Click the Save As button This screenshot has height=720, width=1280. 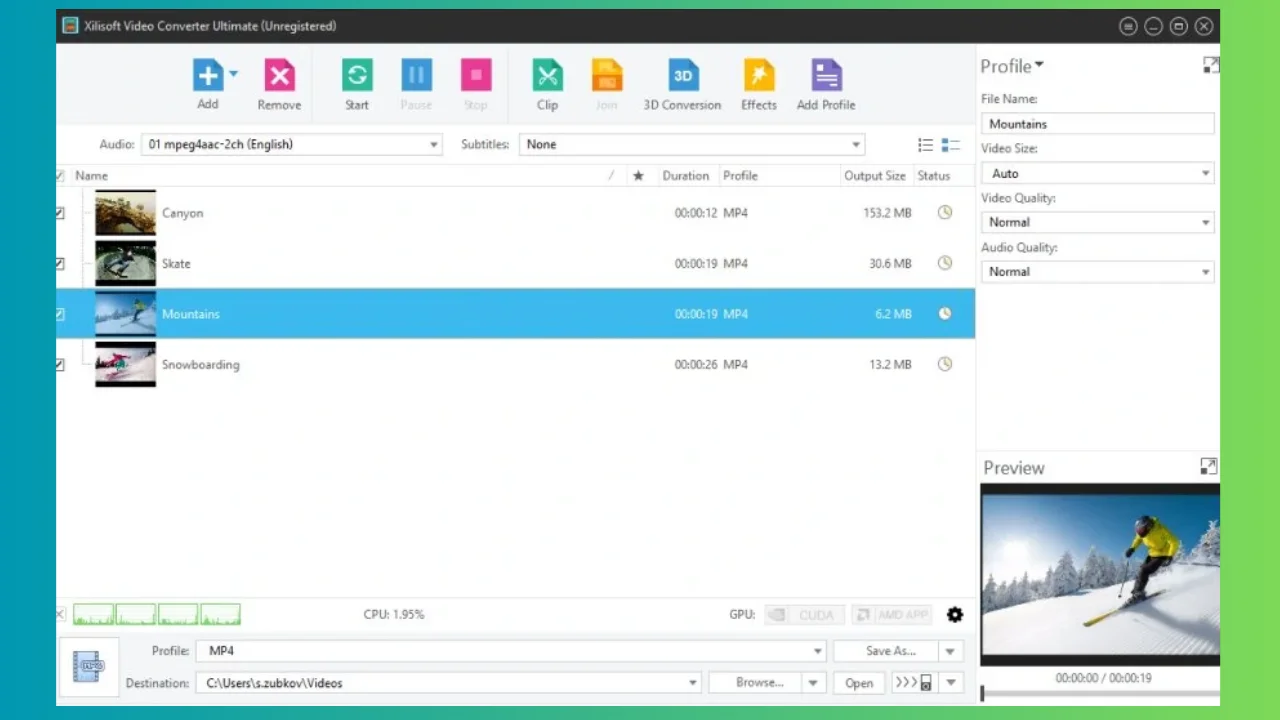coord(886,651)
